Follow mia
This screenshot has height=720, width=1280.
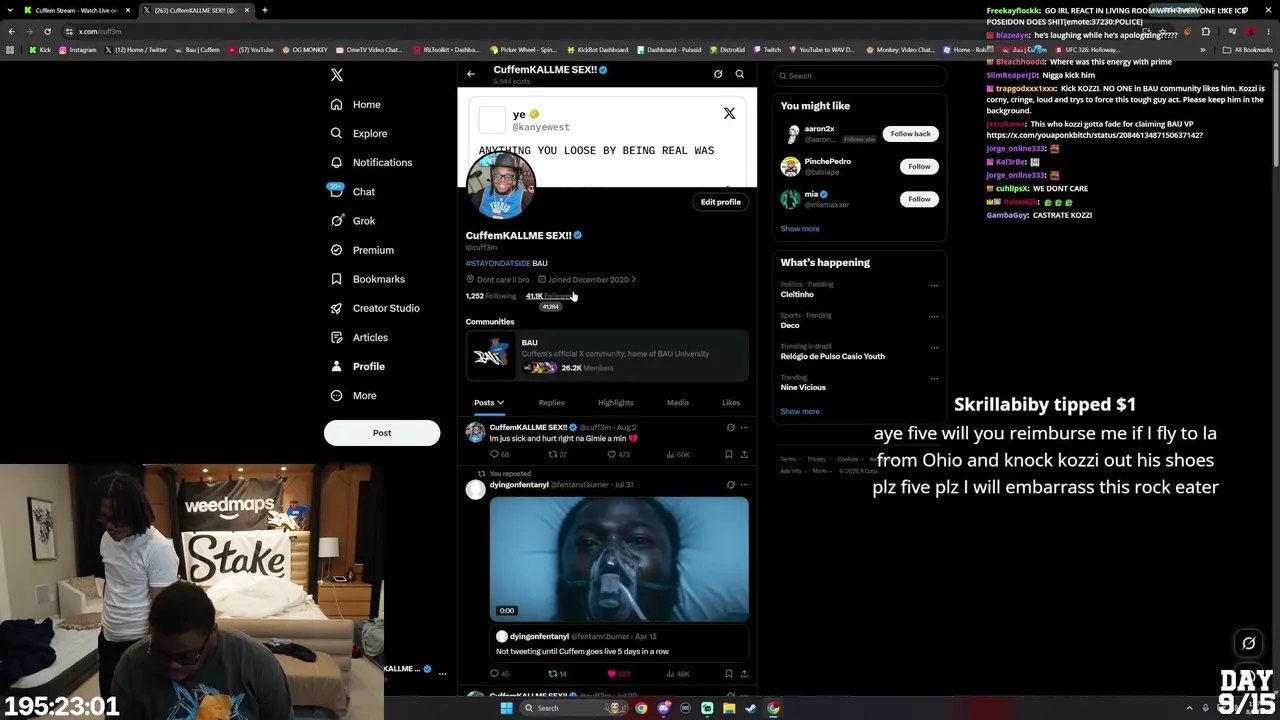pyautogui.click(x=919, y=199)
